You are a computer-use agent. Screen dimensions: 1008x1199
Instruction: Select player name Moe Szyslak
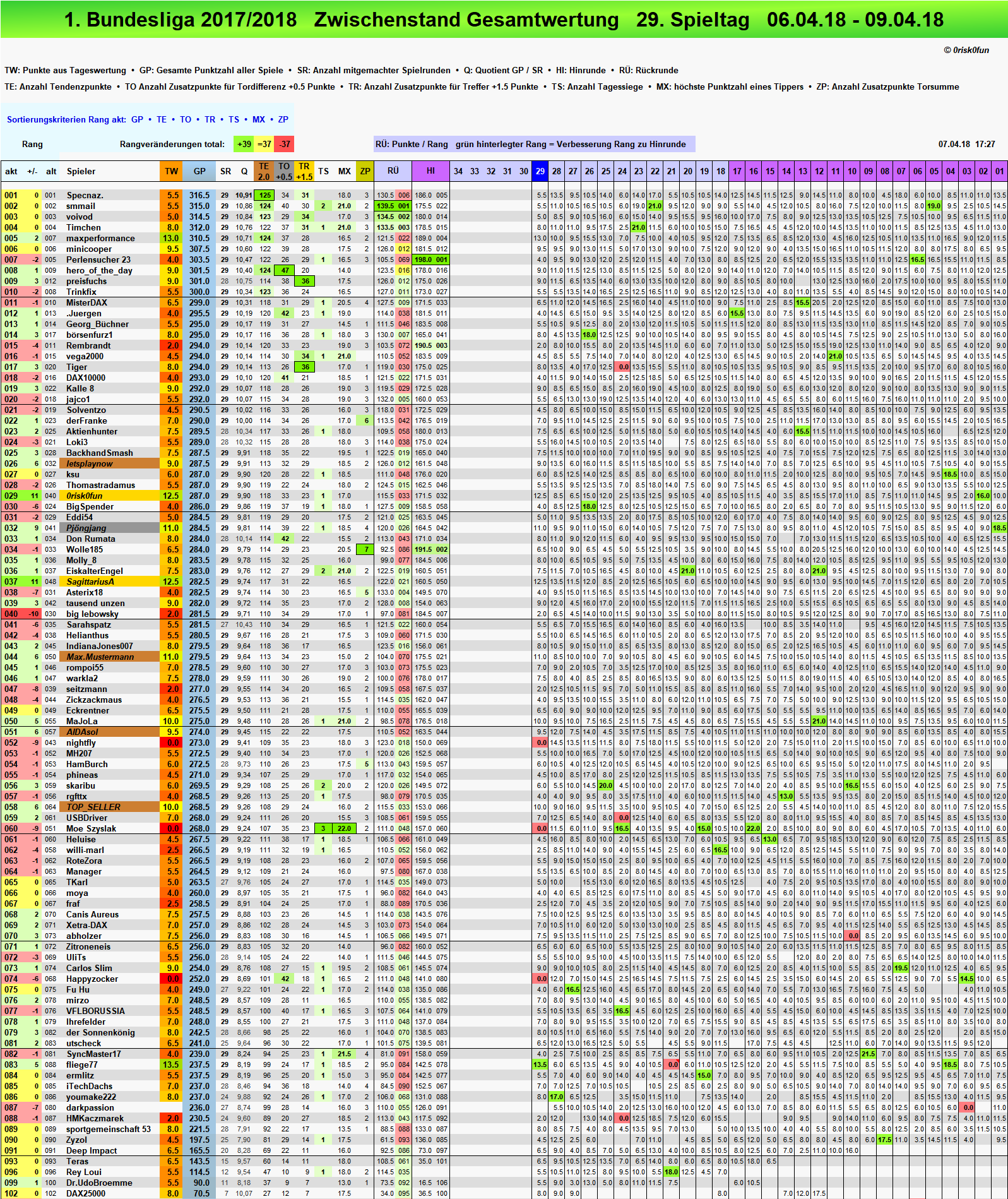pyautogui.click(x=91, y=828)
